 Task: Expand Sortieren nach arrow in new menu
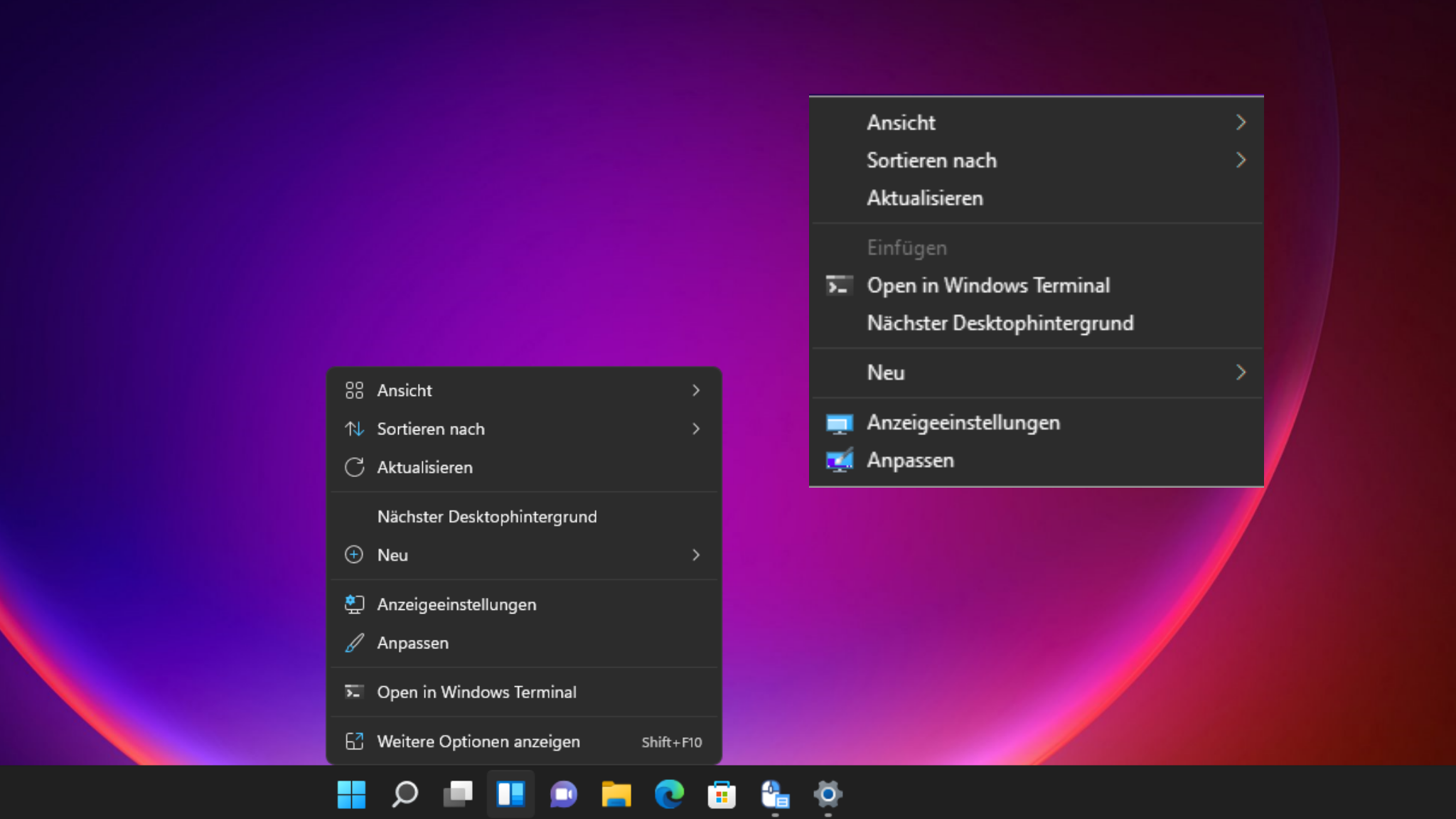click(x=696, y=429)
